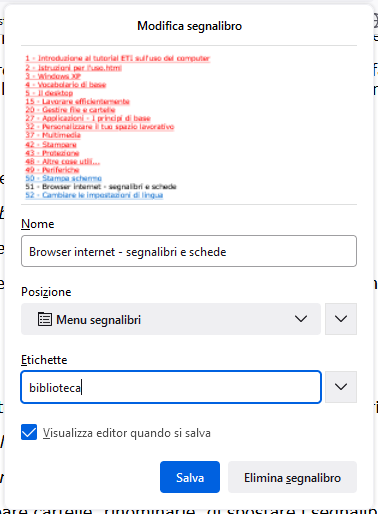The image size is (378, 514).
Task: Toggle Visualizza editor quando si salva checkbox
Action: coord(29,432)
